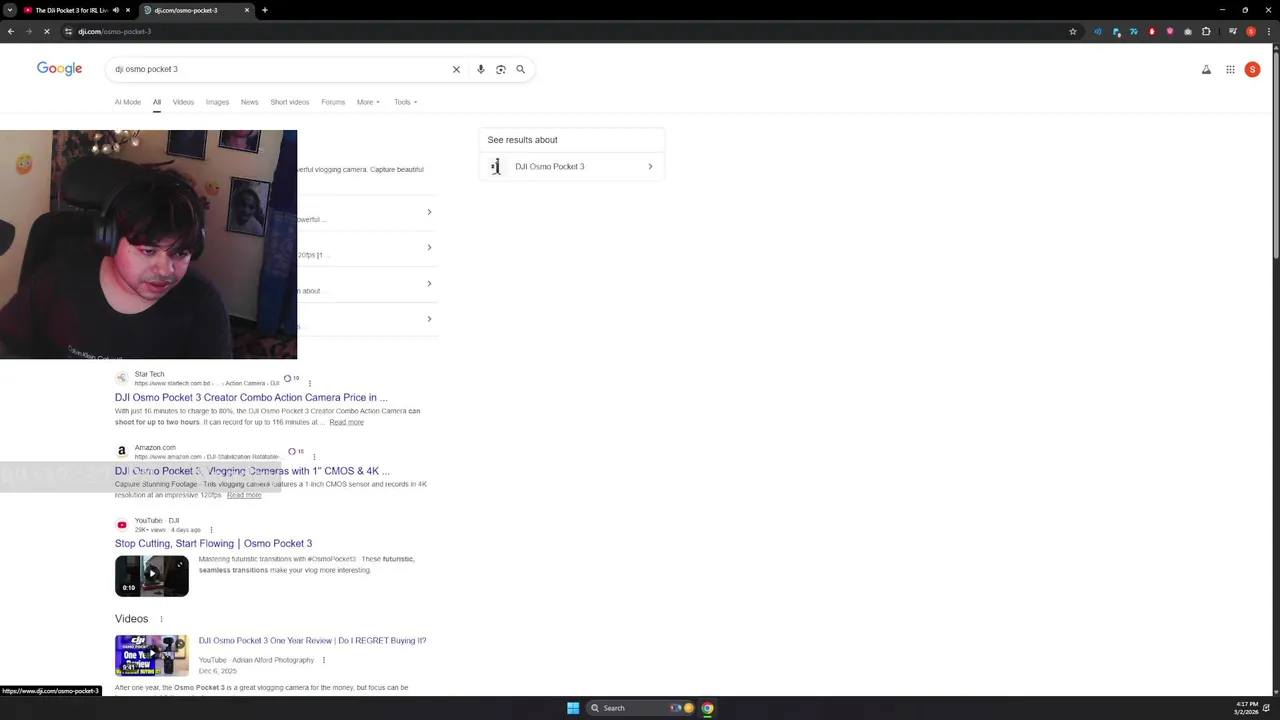Close the YouTube DJI Pocket 3 tab
The height and width of the screenshot is (720, 1280).
click(127, 10)
